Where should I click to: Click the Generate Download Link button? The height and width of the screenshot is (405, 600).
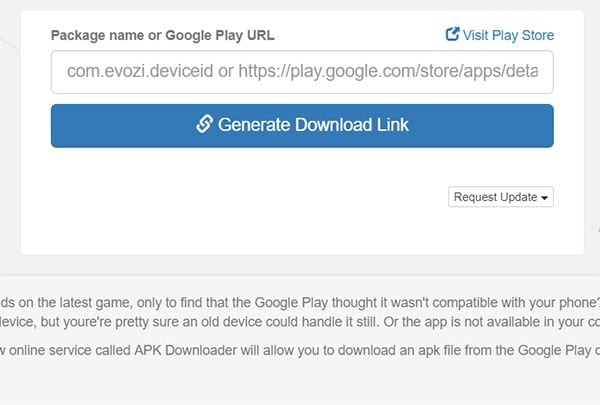point(302,126)
